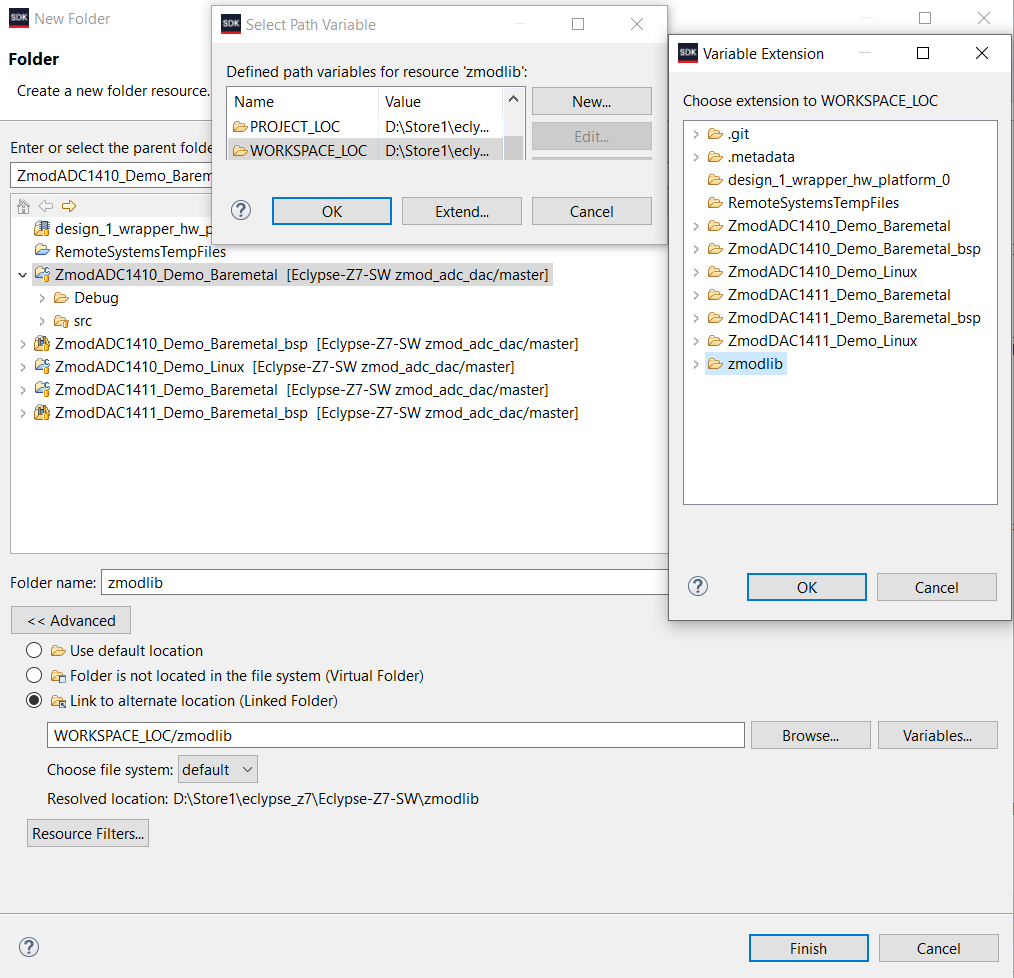Click the ZmodDAC1411_Demo_Baremetal_bsp project icon in the parent tree

point(42,413)
